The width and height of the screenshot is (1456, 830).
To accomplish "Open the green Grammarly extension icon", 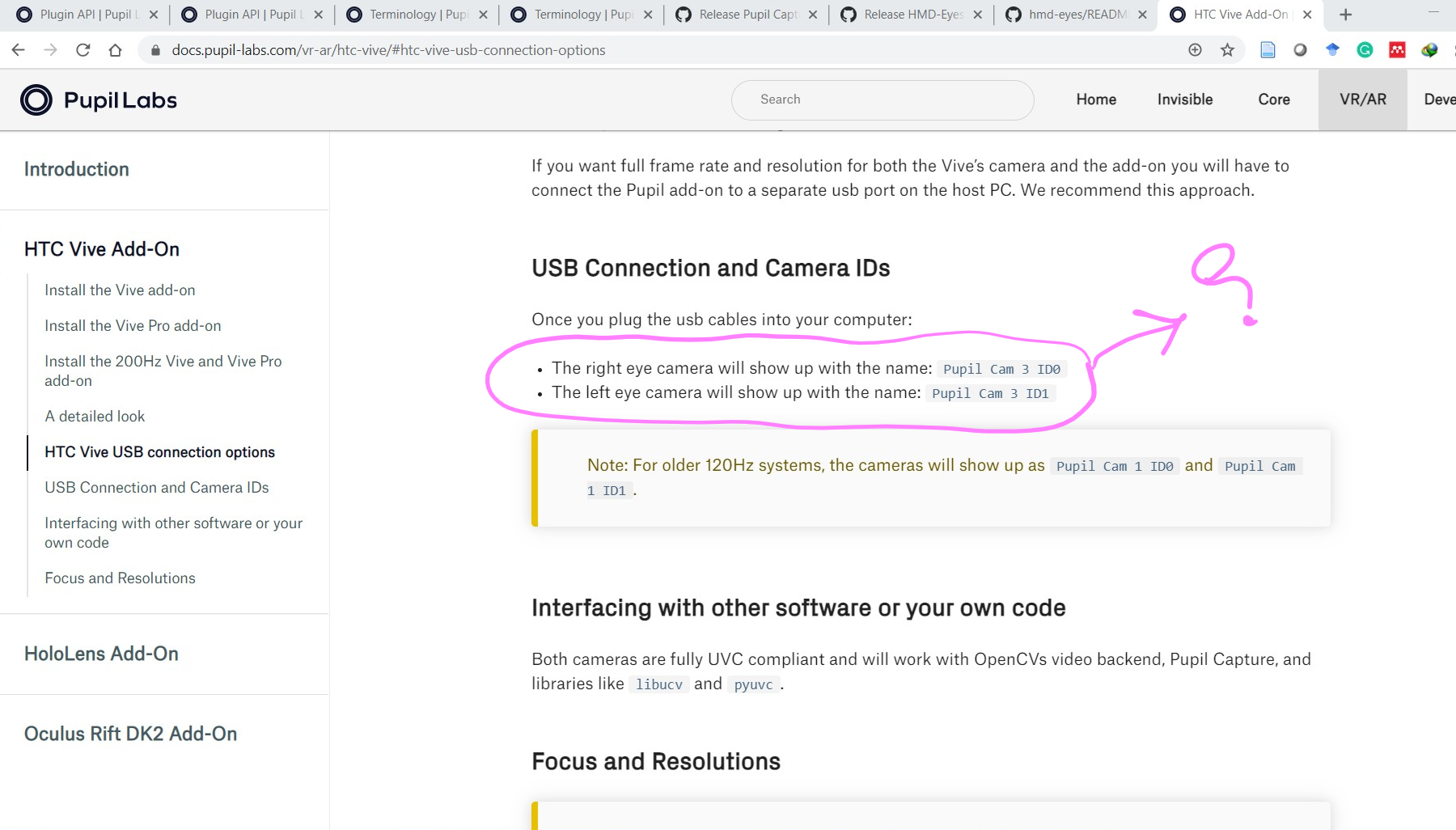I will pos(1365,50).
